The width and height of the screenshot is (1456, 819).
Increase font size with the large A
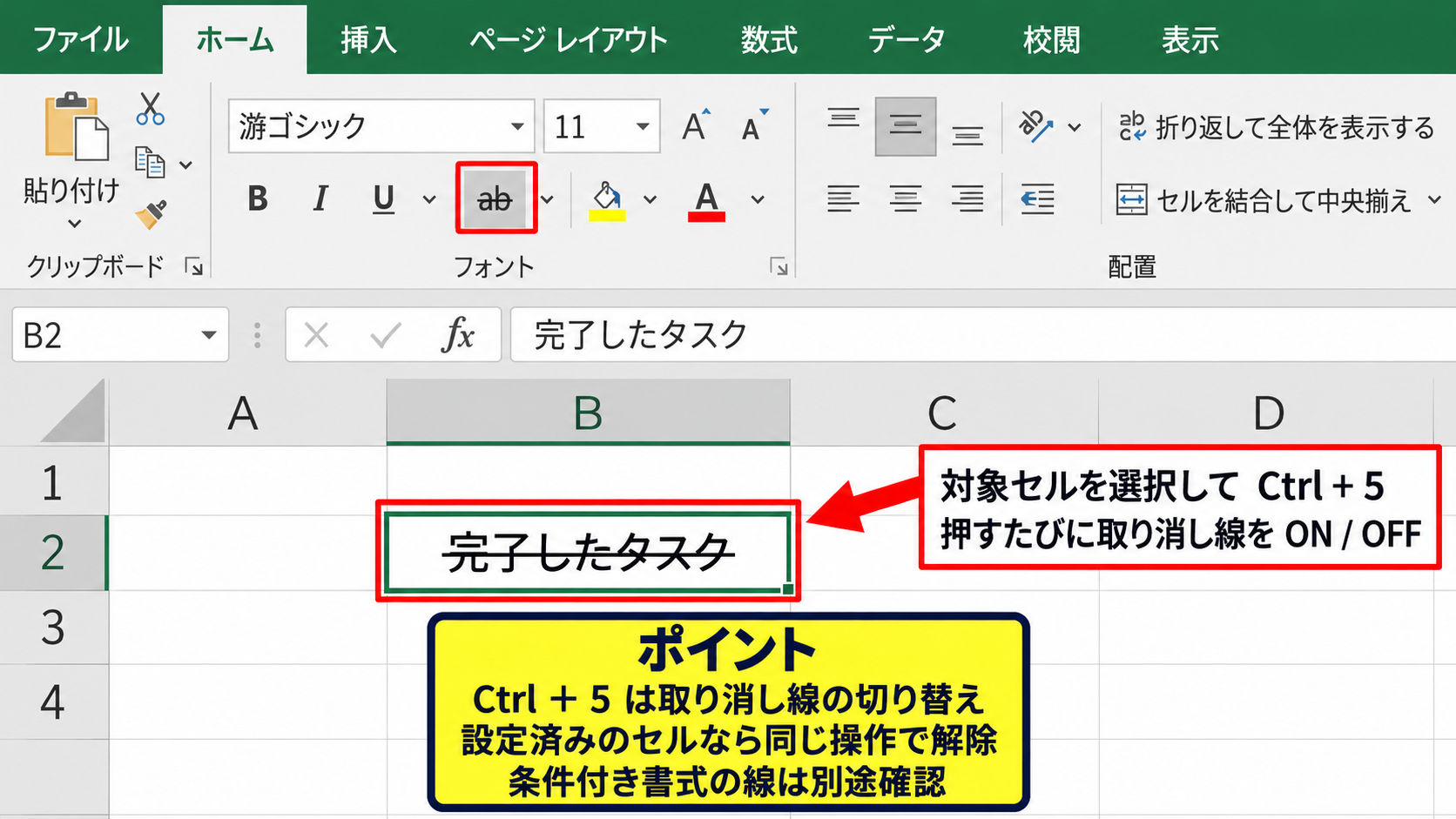pos(695,126)
